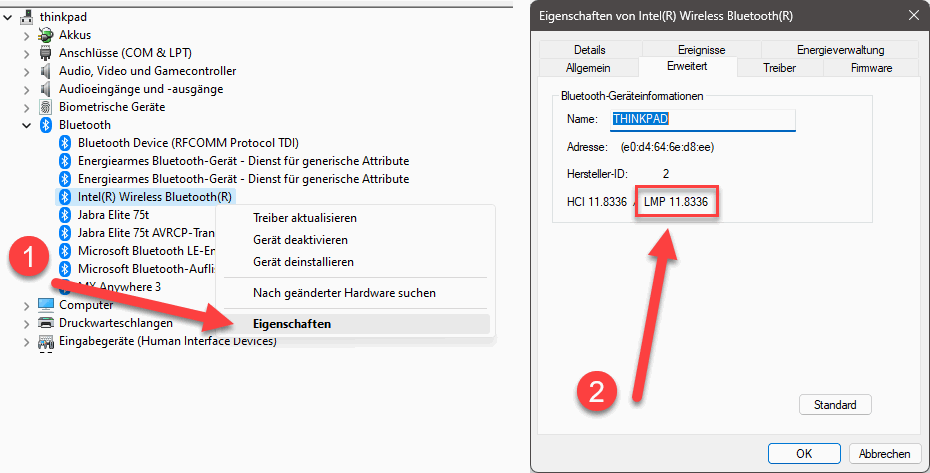
Task: Click the Hersteller-ID value 2
Action: pyautogui.click(x=666, y=174)
